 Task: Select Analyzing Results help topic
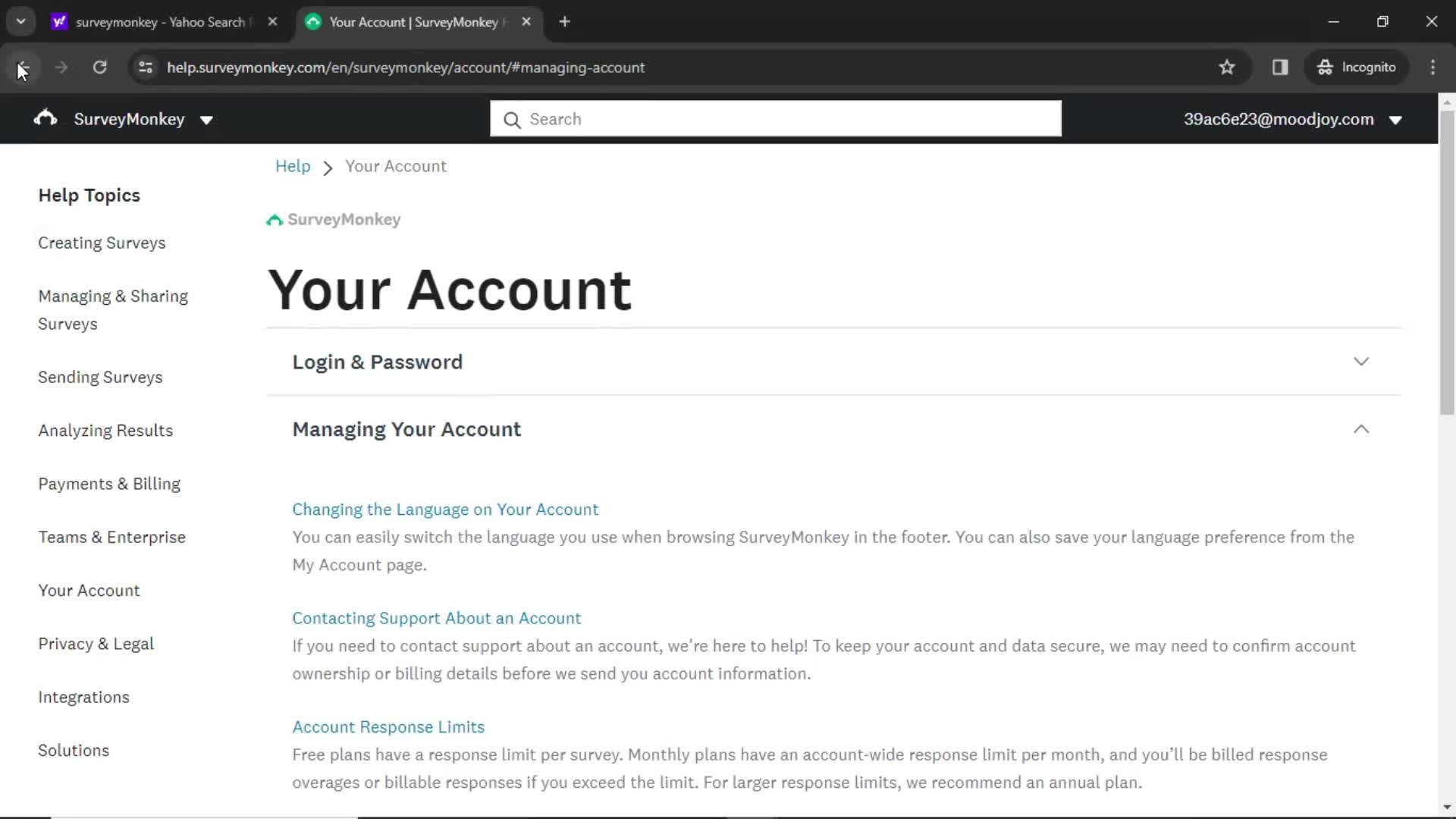105,430
